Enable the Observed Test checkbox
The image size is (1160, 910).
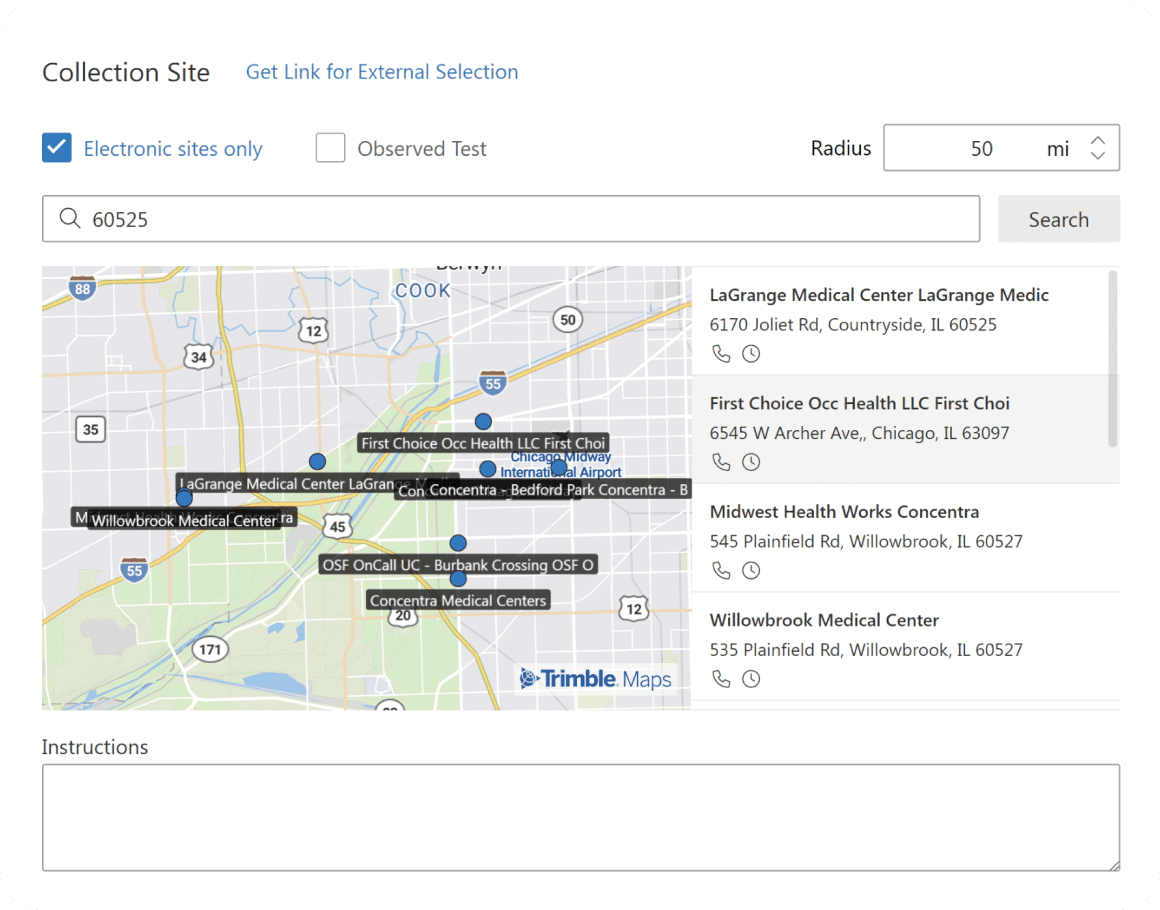330,148
